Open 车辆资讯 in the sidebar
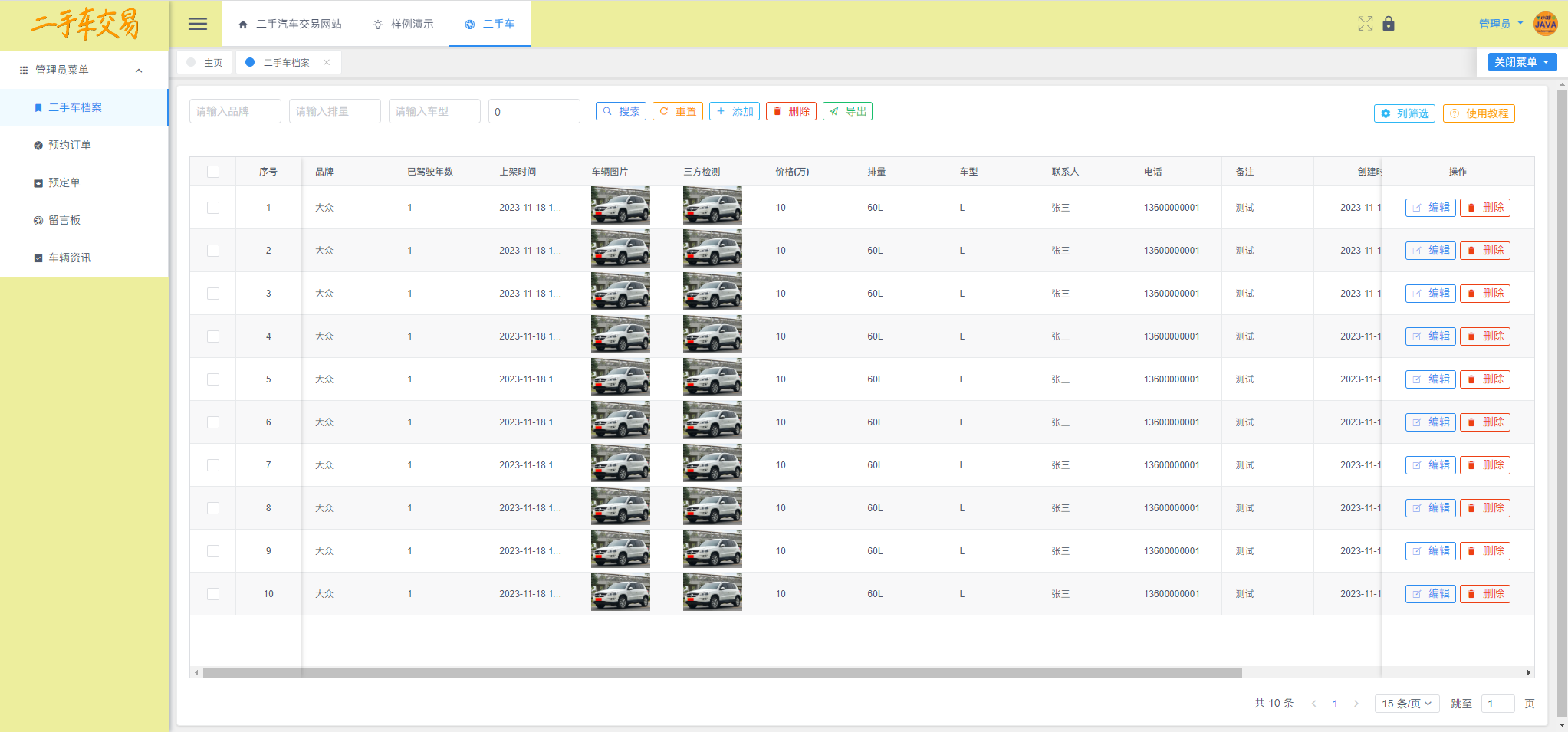Image resolution: width=1568 pixels, height=732 pixels. 69,258
